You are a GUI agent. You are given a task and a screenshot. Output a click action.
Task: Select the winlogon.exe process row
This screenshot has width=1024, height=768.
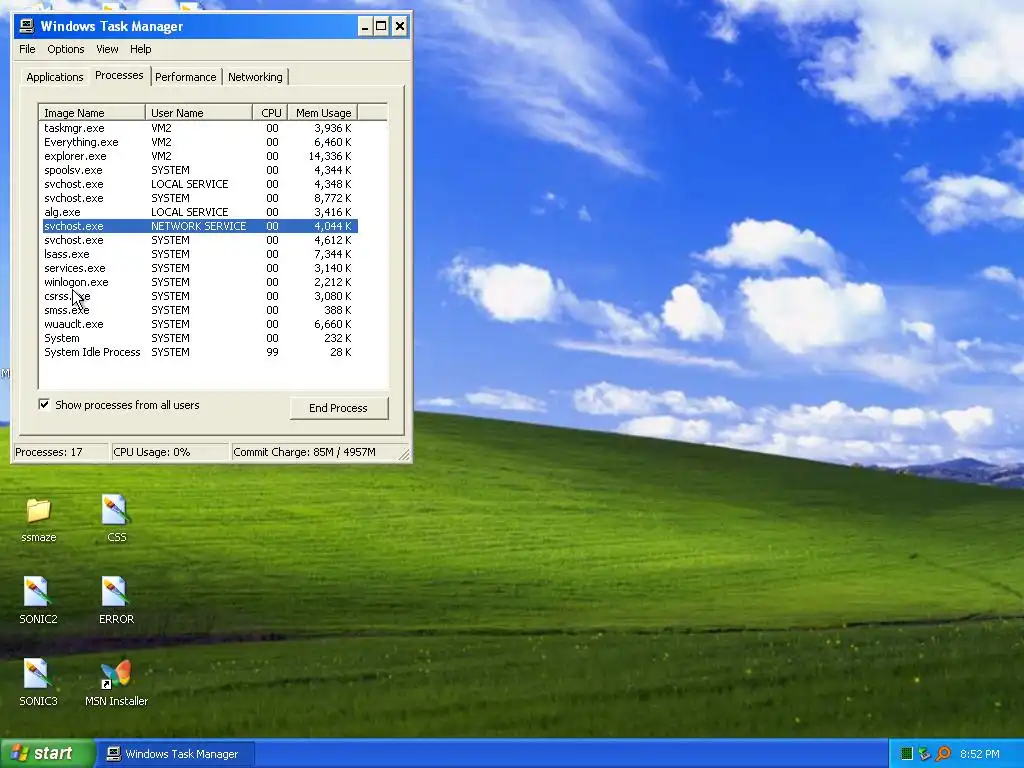pos(200,282)
